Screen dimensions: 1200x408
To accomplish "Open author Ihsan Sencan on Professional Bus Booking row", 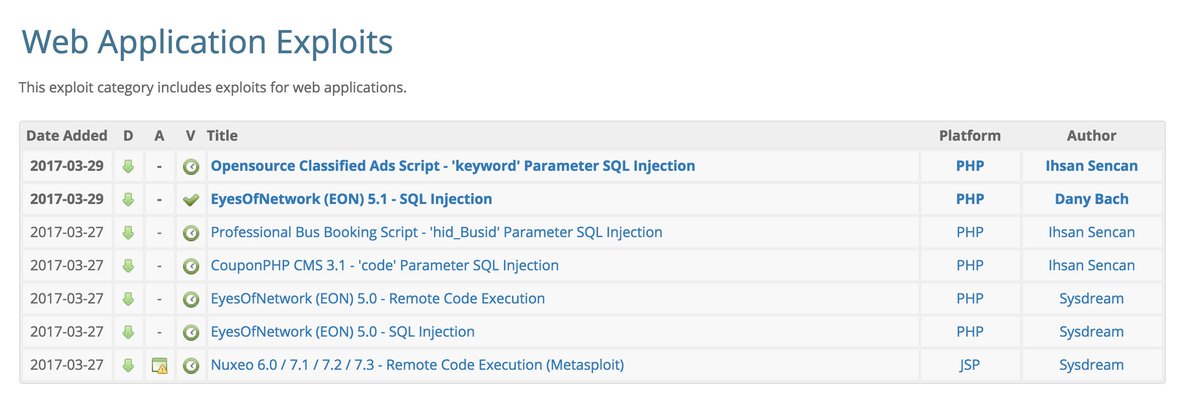I will click(1092, 232).
